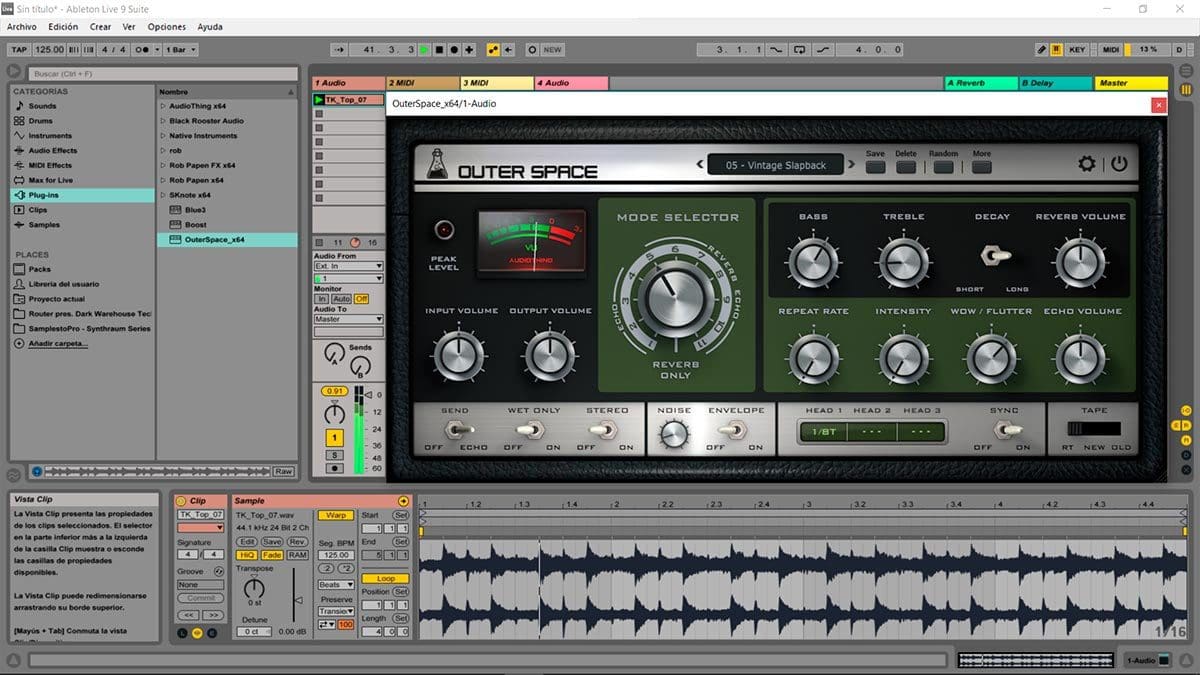Screen dimensions: 1200x675
Task: Click the Audio Effects category icon
Action: click(x=19, y=151)
